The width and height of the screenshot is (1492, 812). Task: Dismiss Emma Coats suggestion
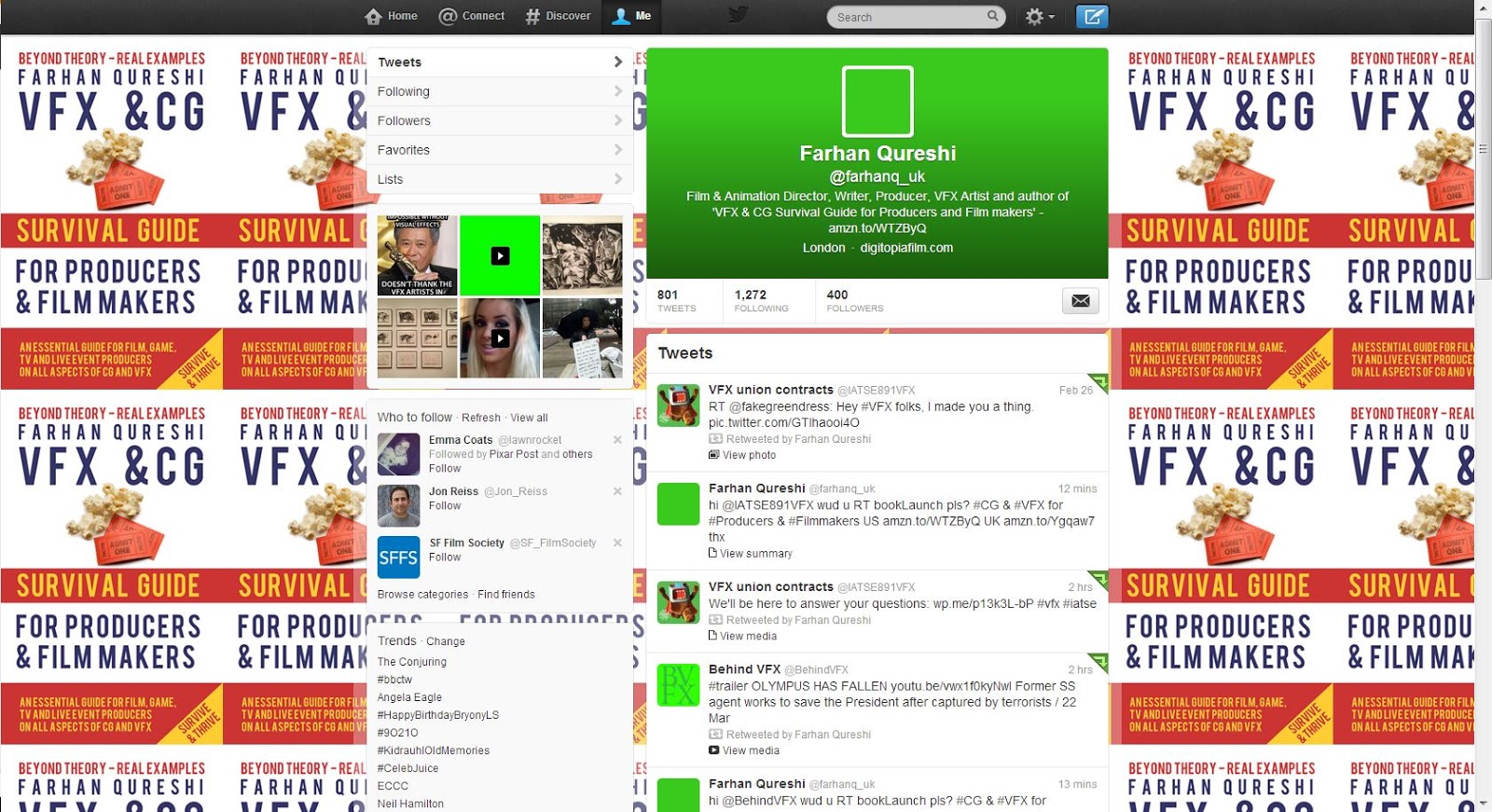(617, 440)
